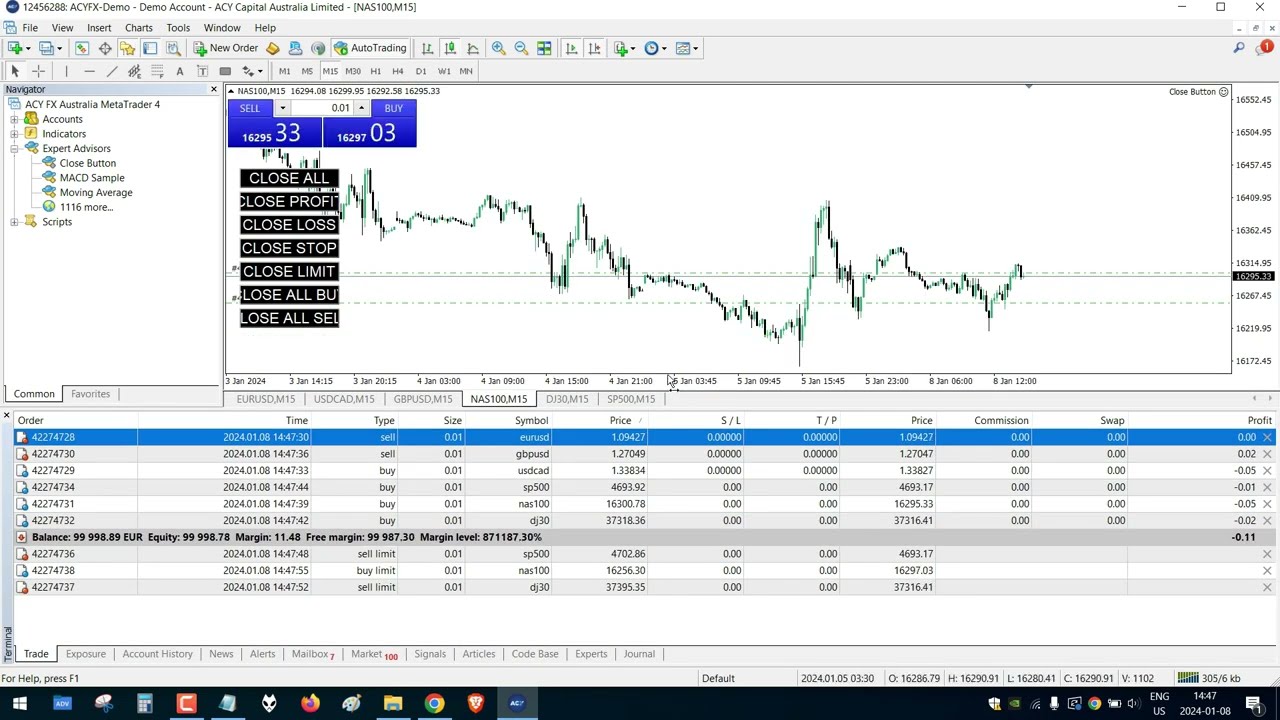1280x720 pixels.
Task: Open the Templates dropdown arrow
Action: 695,48
